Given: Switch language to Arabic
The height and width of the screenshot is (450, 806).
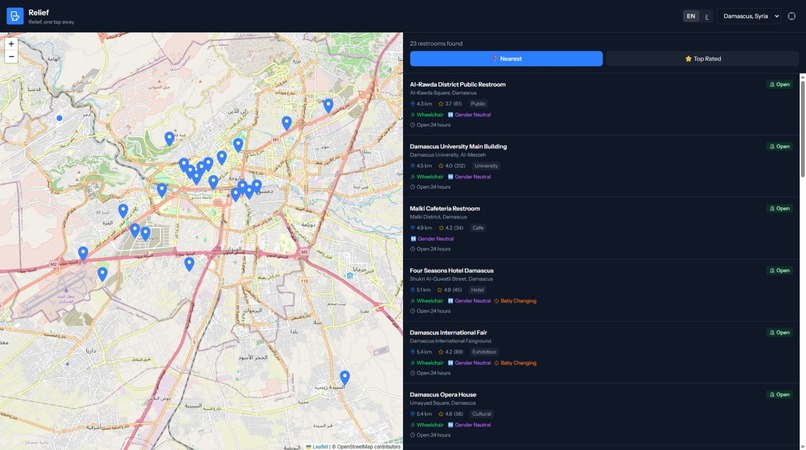Looking at the screenshot, I should pos(706,16).
